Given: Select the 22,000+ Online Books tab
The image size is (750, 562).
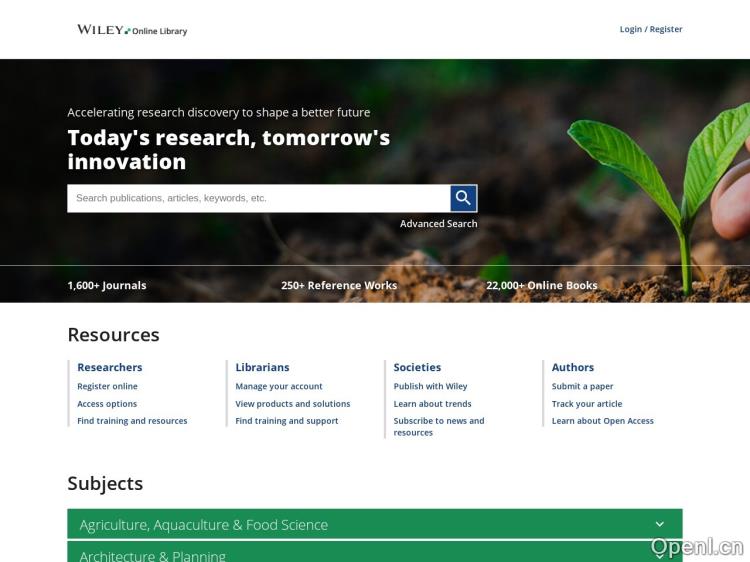Looking at the screenshot, I should pyautogui.click(x=541, y=285).
